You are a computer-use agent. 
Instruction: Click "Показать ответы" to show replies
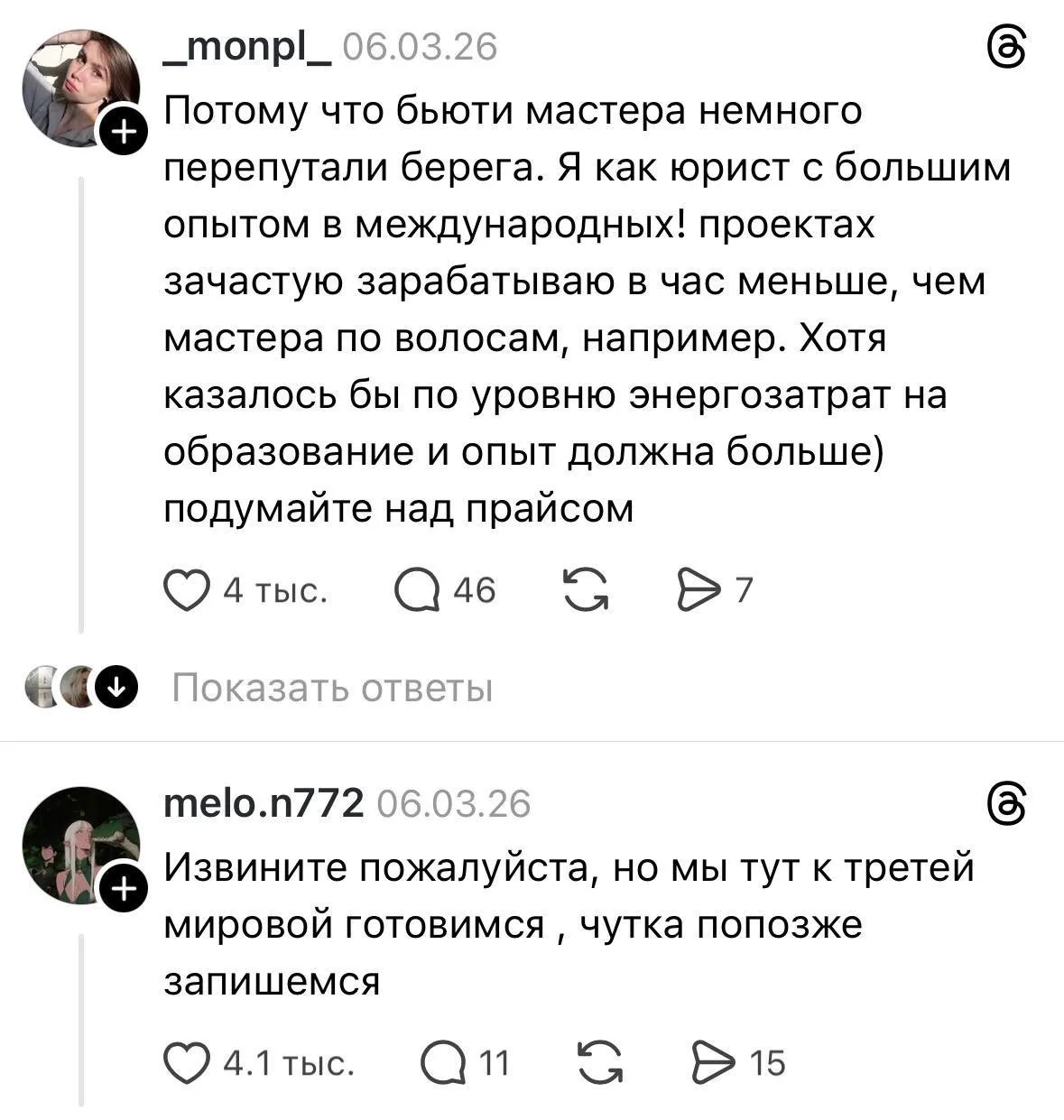332,689
